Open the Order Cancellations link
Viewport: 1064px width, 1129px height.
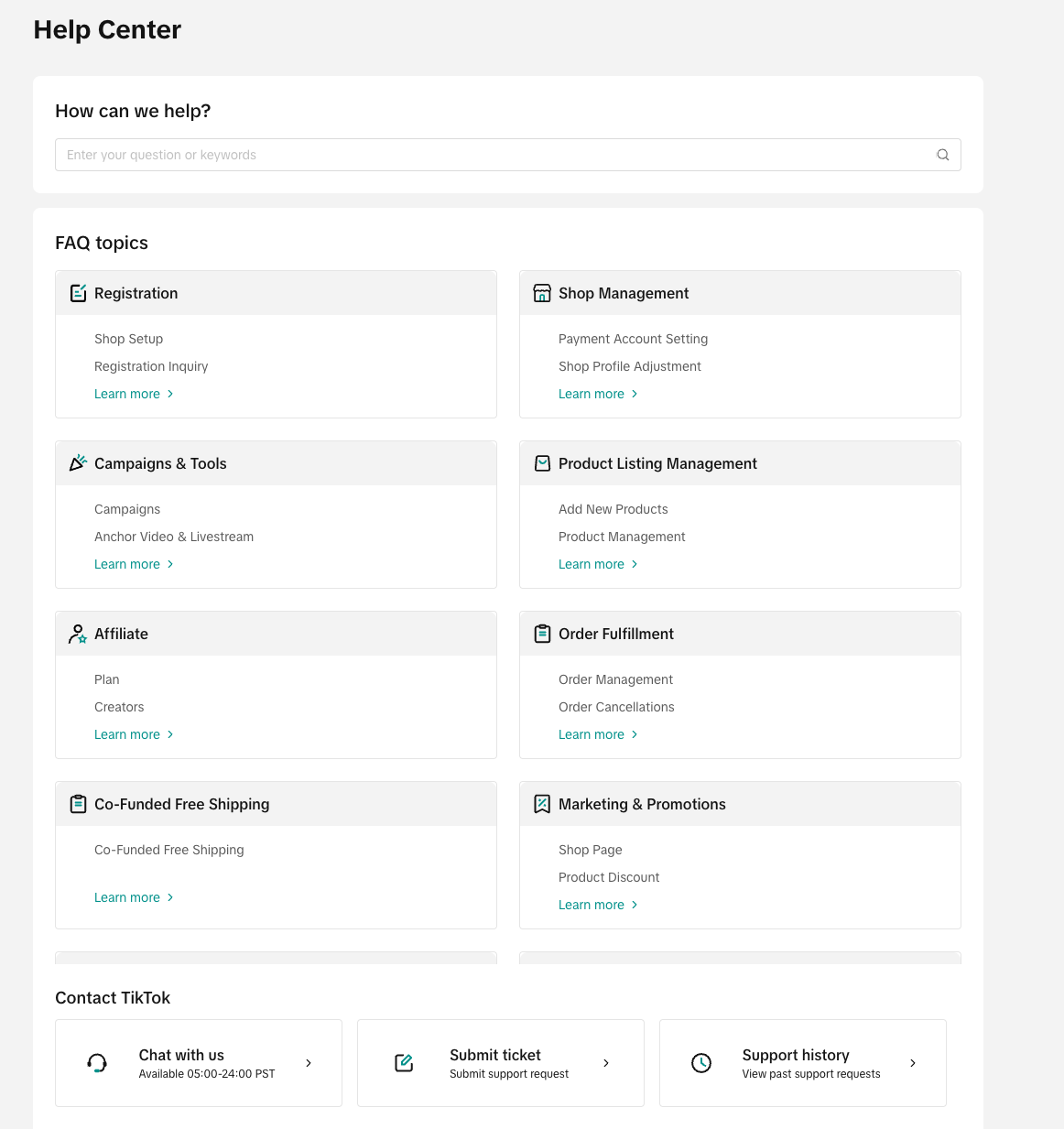pos(616,707)
